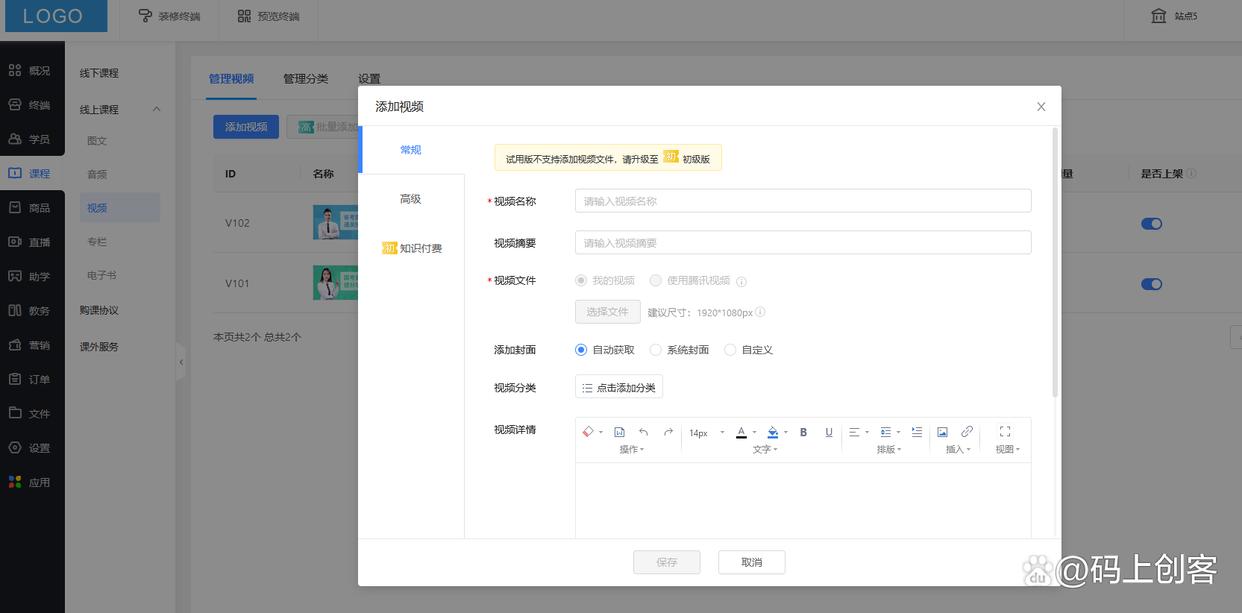The width and height of the screenshot is (1242, 613).
Task: Click the text alignment icon
Action: pyautogui.click(x=854, y=432)
